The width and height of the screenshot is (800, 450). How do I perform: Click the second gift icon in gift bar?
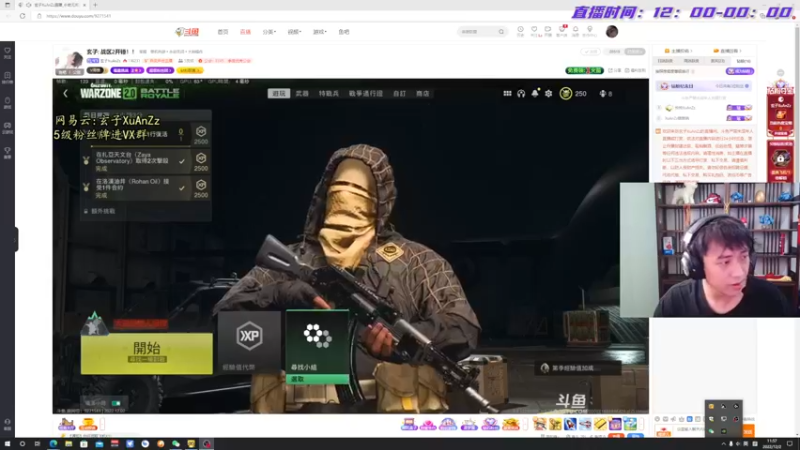click(88, 423)
